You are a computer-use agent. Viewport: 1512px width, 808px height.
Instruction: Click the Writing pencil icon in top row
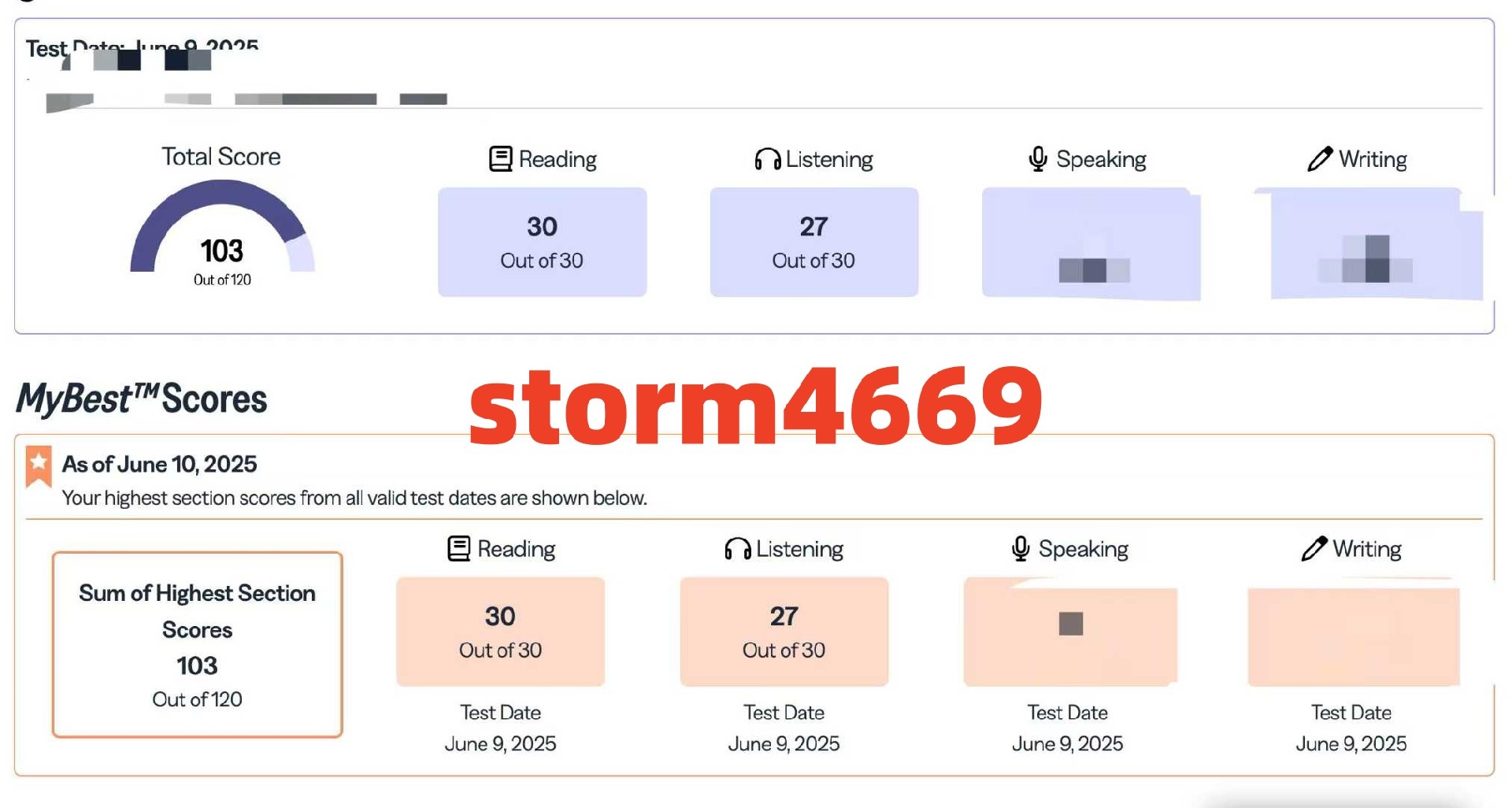tap(1320, 159)
